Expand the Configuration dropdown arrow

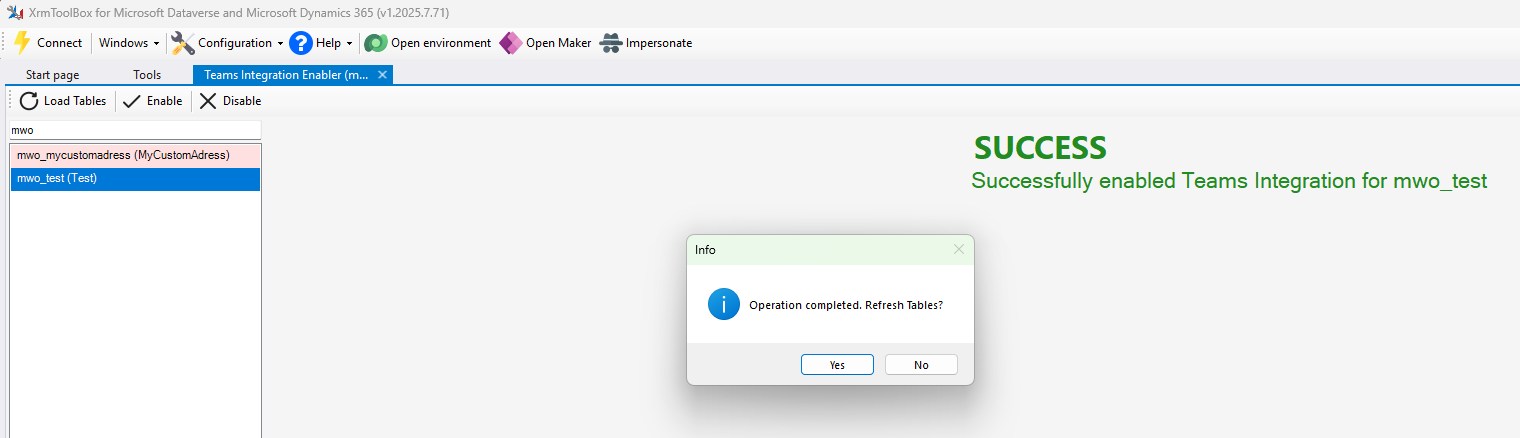point(281,43)
